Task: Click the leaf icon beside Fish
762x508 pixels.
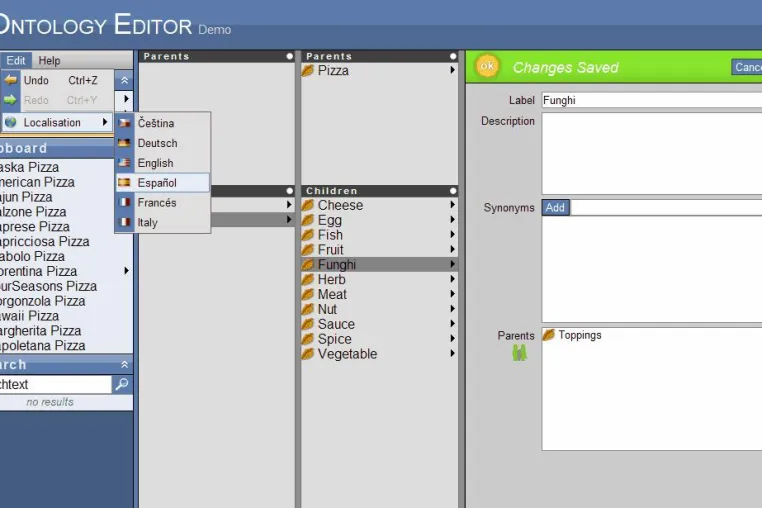Action: point(308,235)
